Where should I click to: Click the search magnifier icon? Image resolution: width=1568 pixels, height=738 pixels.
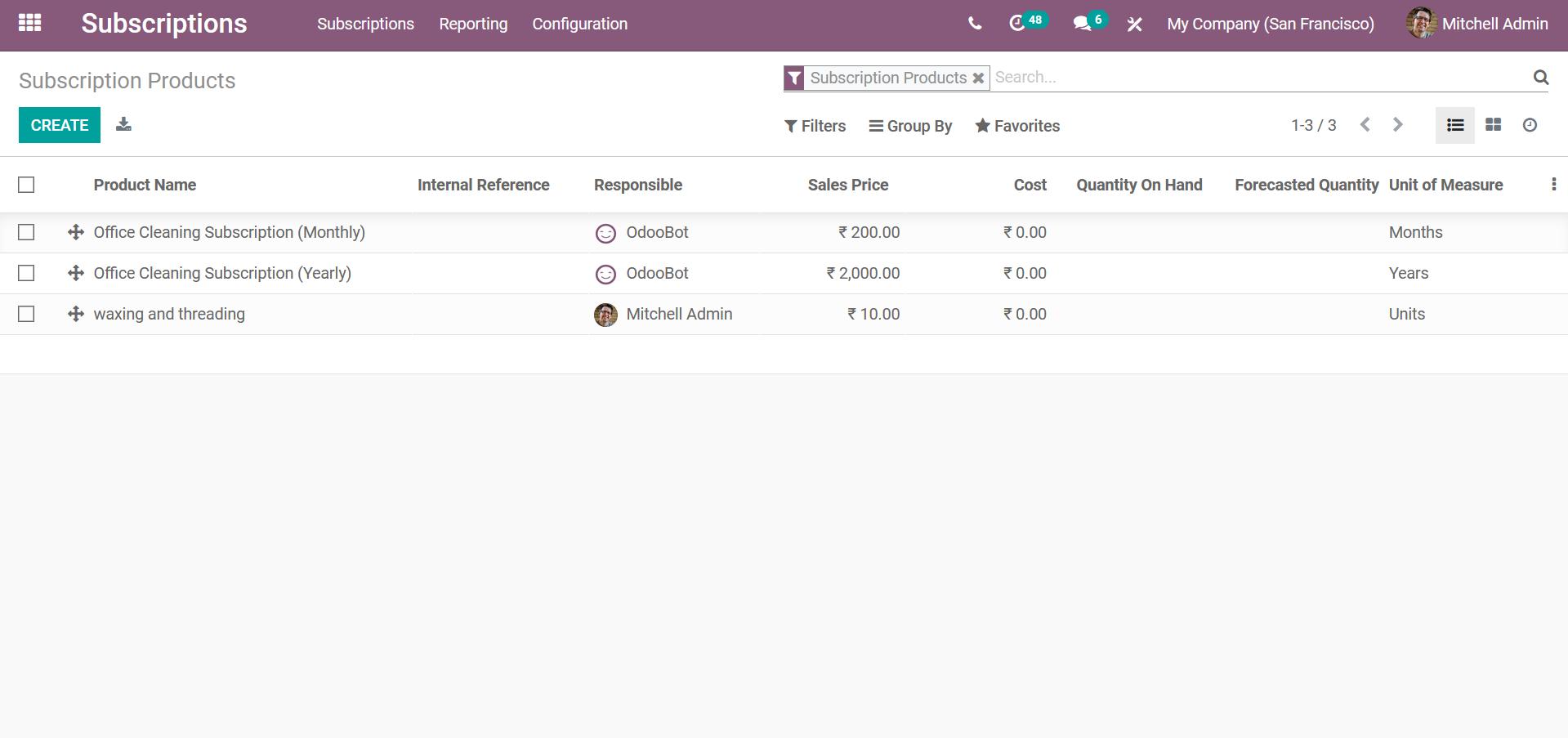pyautogui.click(x=1540, y=78)
